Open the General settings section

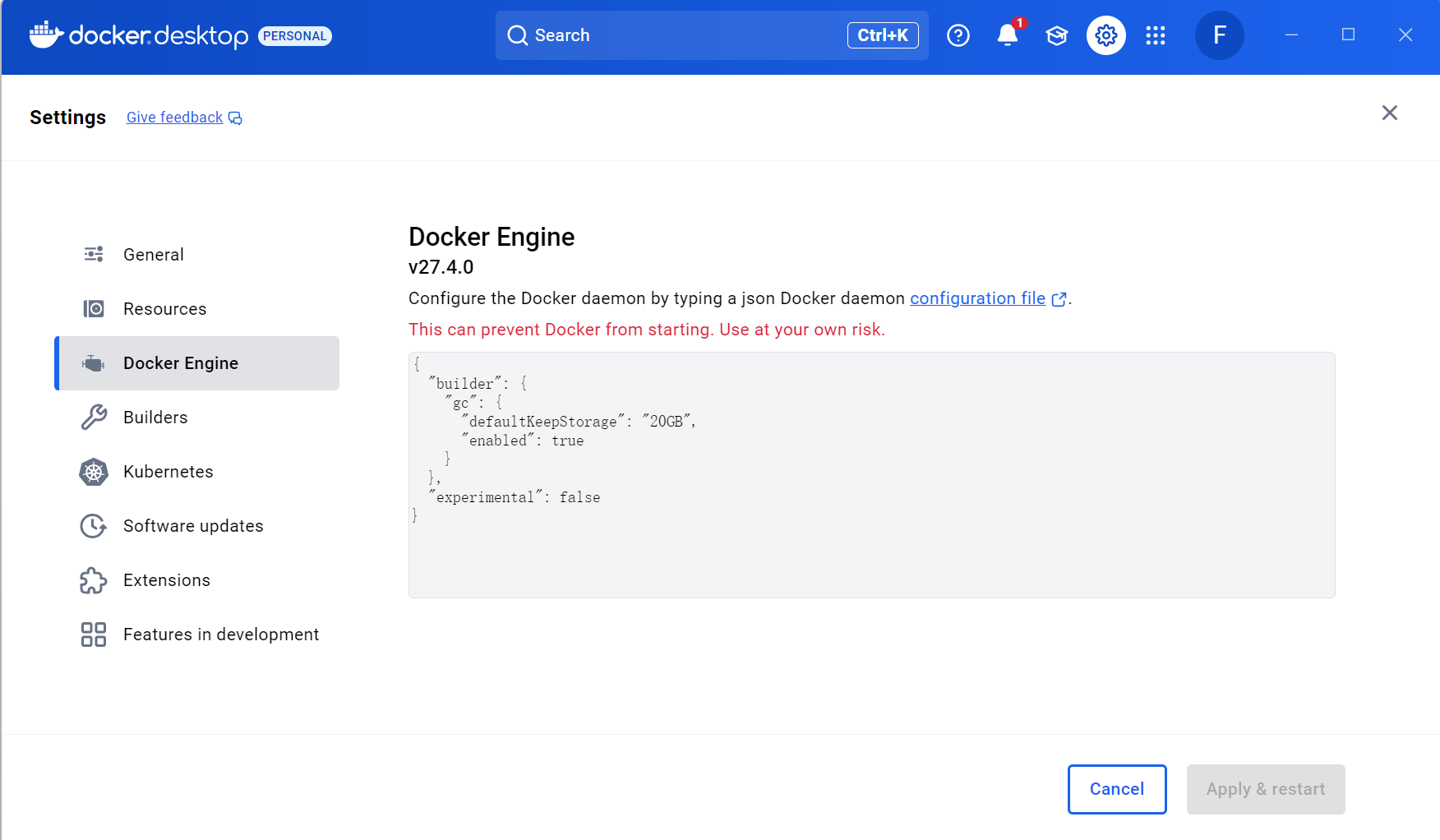(197, 255)
